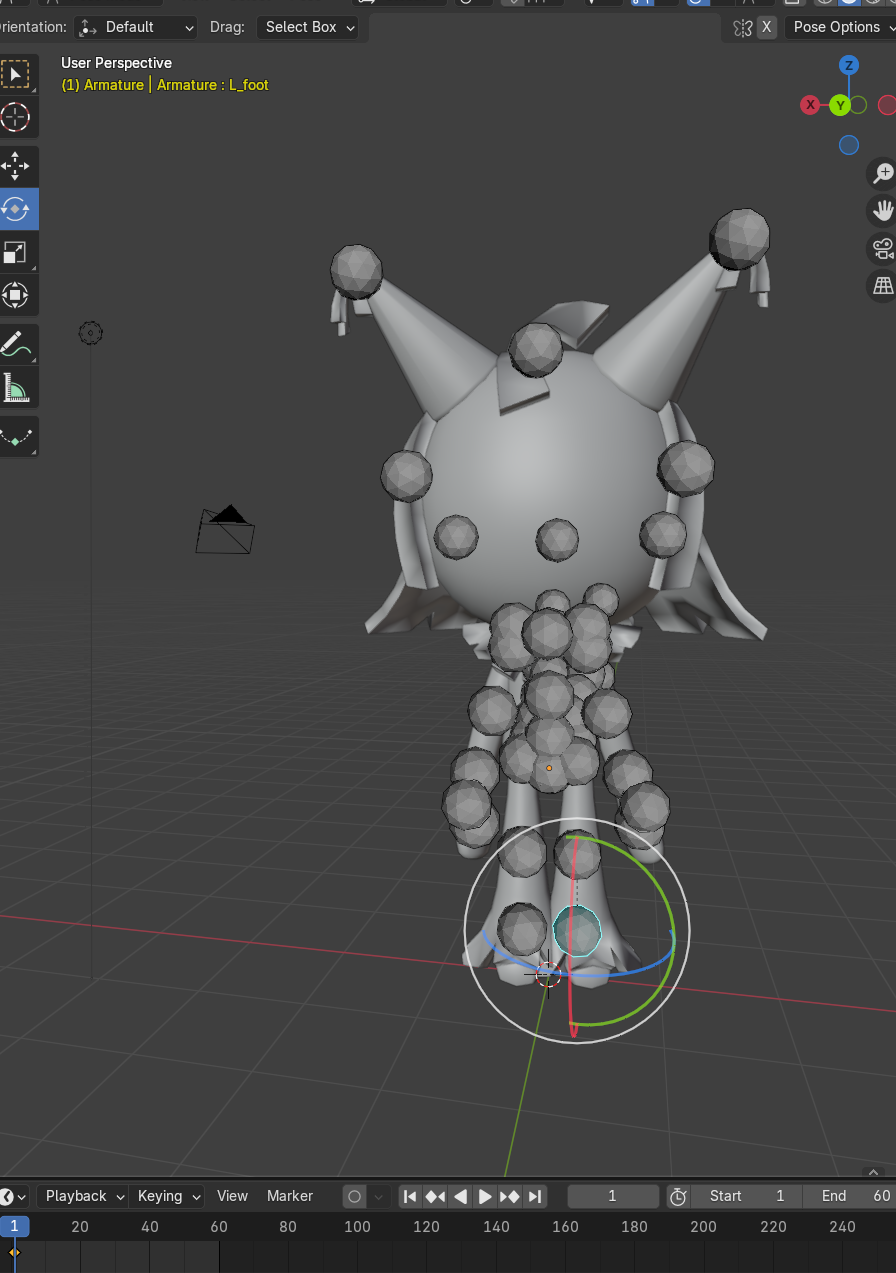The image size is (896, 1273).
Task: Jump to the start frame
Action: pos(410,1196)
